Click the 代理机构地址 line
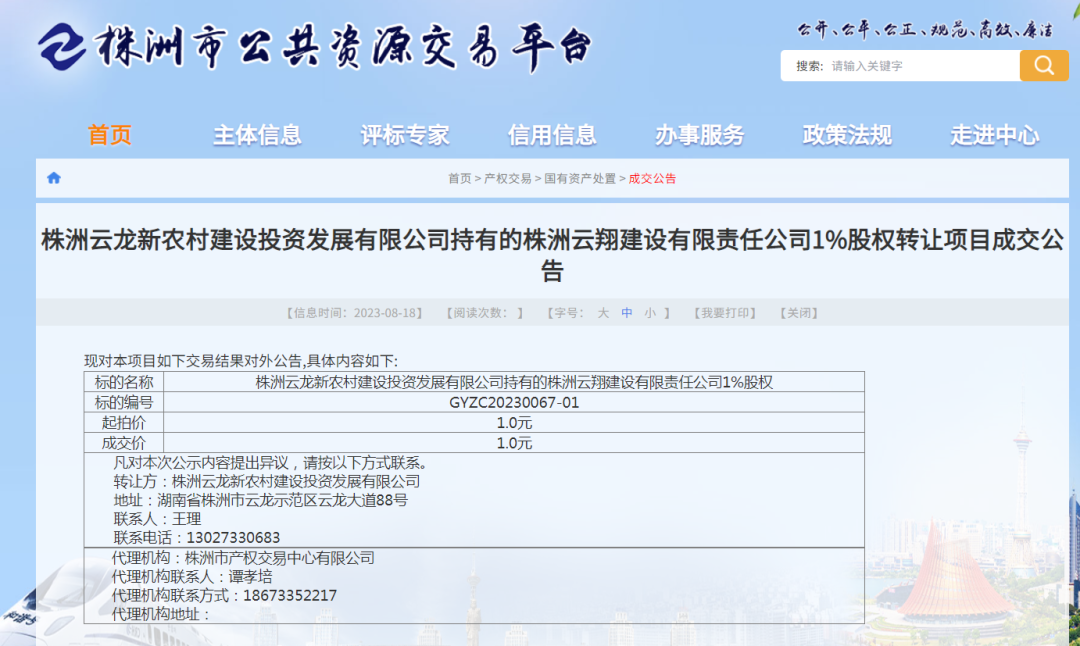This screenshot has height=646, width=1080. click(160, 614)
